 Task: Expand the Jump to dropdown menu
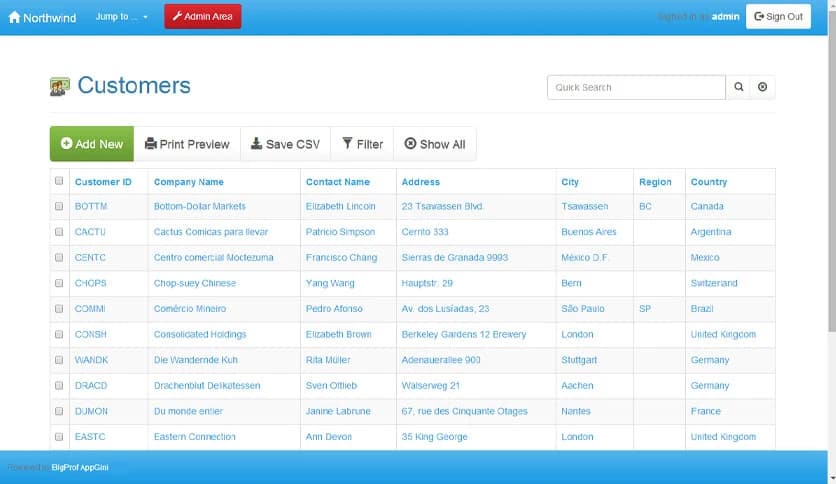point(122,17)
